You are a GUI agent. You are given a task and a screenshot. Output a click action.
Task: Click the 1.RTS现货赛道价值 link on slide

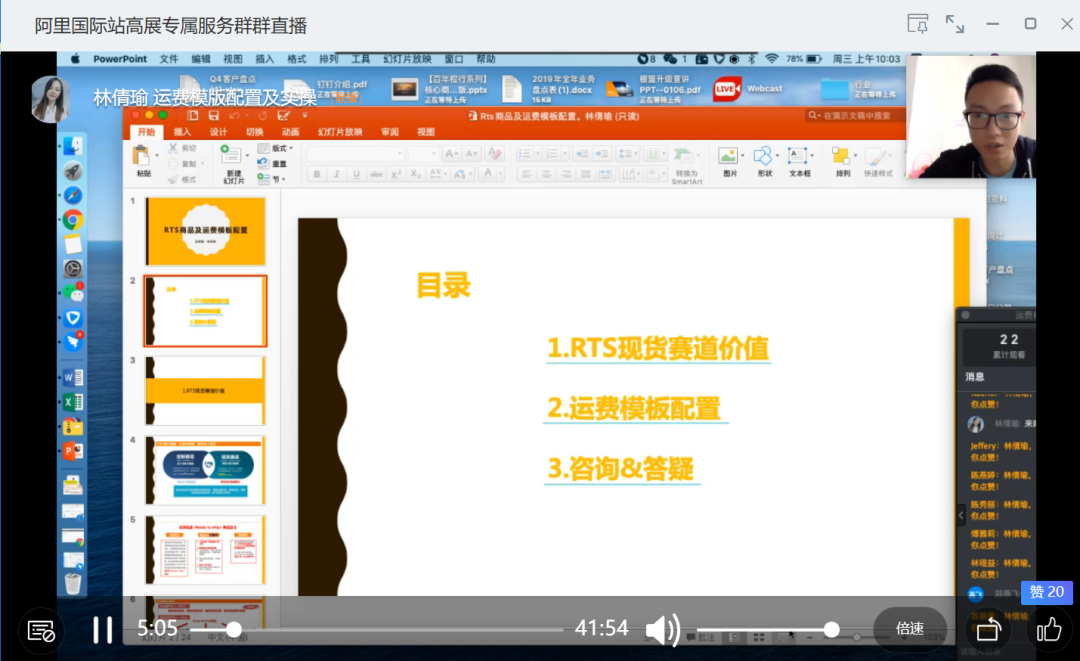[658, 348]
